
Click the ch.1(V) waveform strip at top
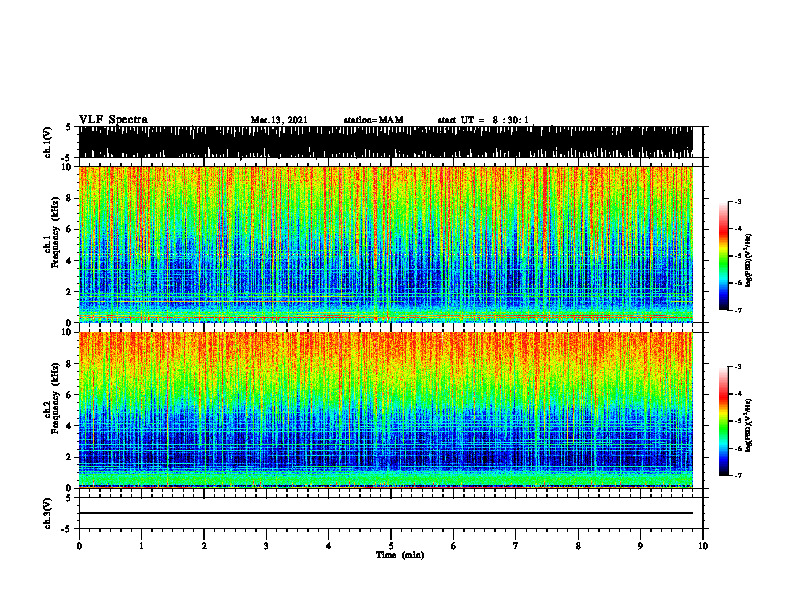coord(386,142)
